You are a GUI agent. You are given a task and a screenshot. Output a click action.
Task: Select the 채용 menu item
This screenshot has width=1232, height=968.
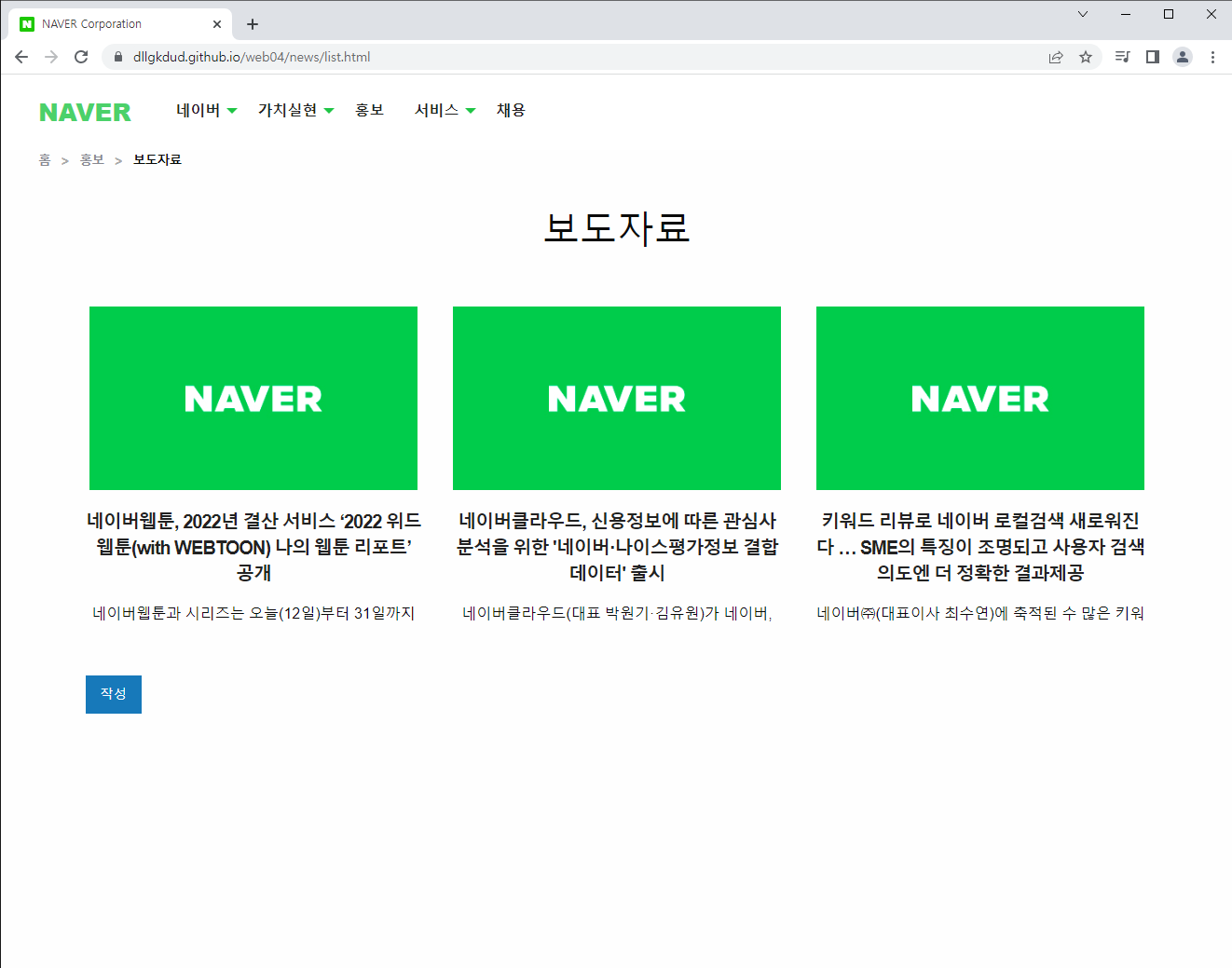pos(511,110)
